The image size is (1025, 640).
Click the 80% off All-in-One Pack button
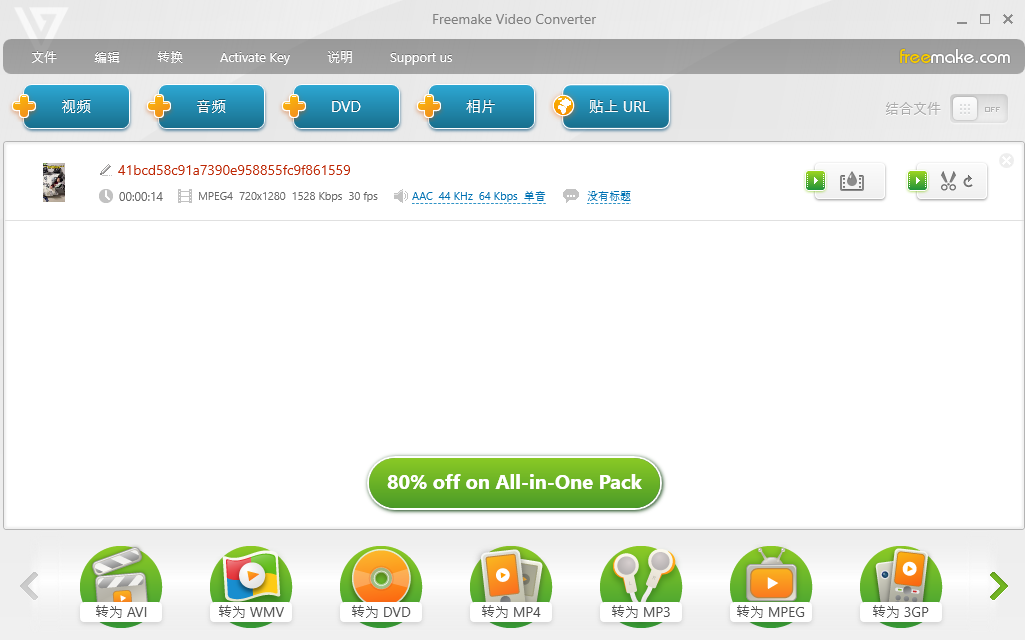click(514, 483)
